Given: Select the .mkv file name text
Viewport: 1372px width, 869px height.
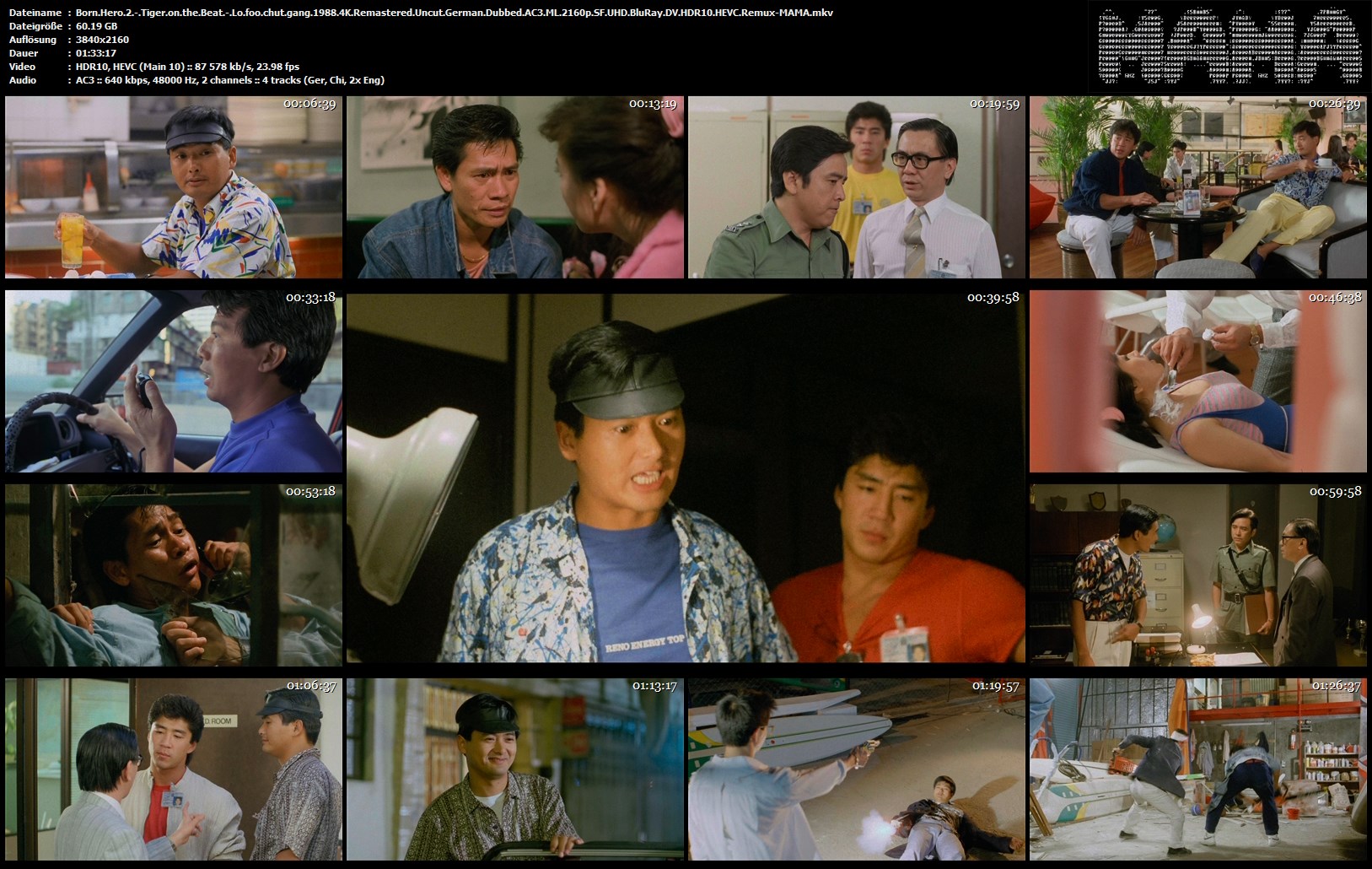Looking at the screenshot, I should coord(455,13).
